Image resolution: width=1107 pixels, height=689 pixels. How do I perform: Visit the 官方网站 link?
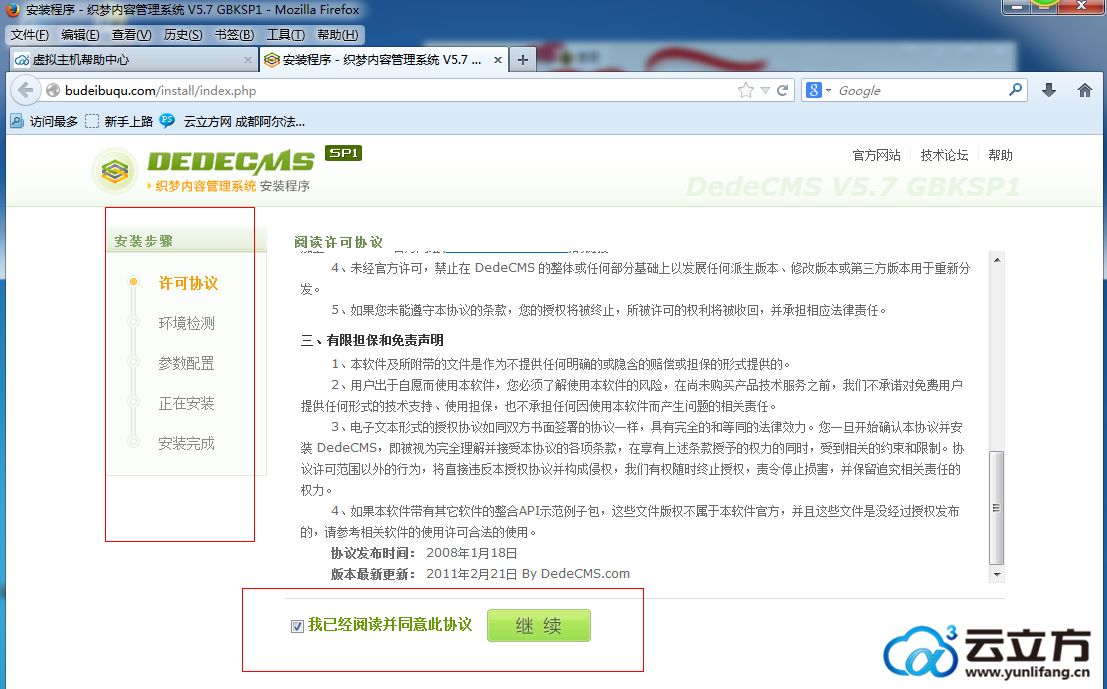(876, 155)
